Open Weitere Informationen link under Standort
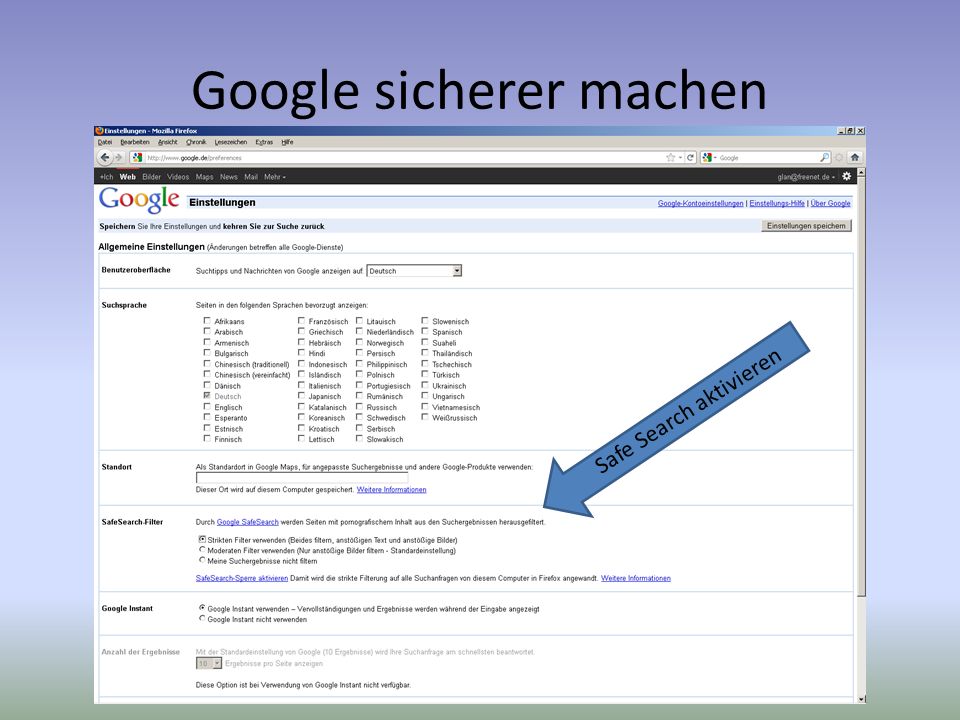The image size is (960, 720). [391, 490]
